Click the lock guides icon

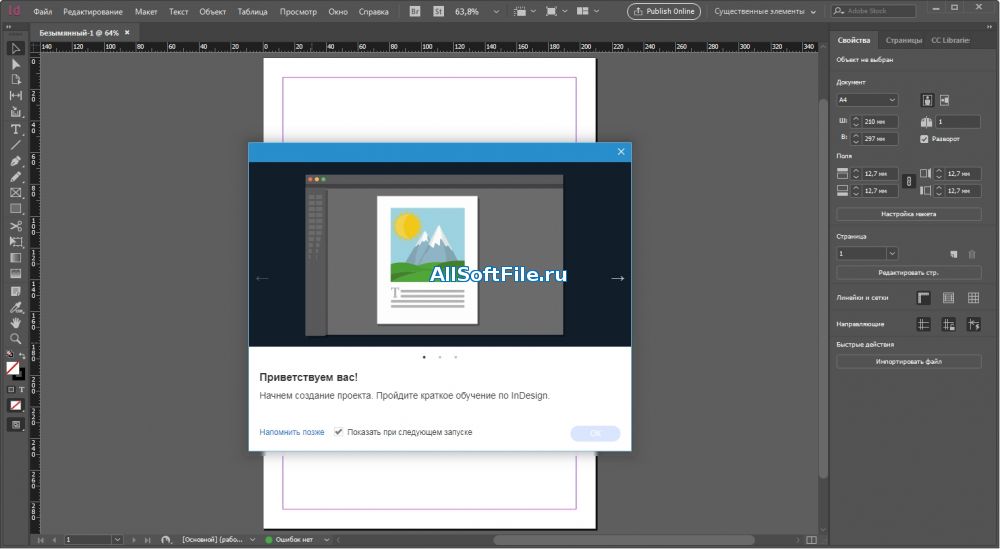(947, 324)
